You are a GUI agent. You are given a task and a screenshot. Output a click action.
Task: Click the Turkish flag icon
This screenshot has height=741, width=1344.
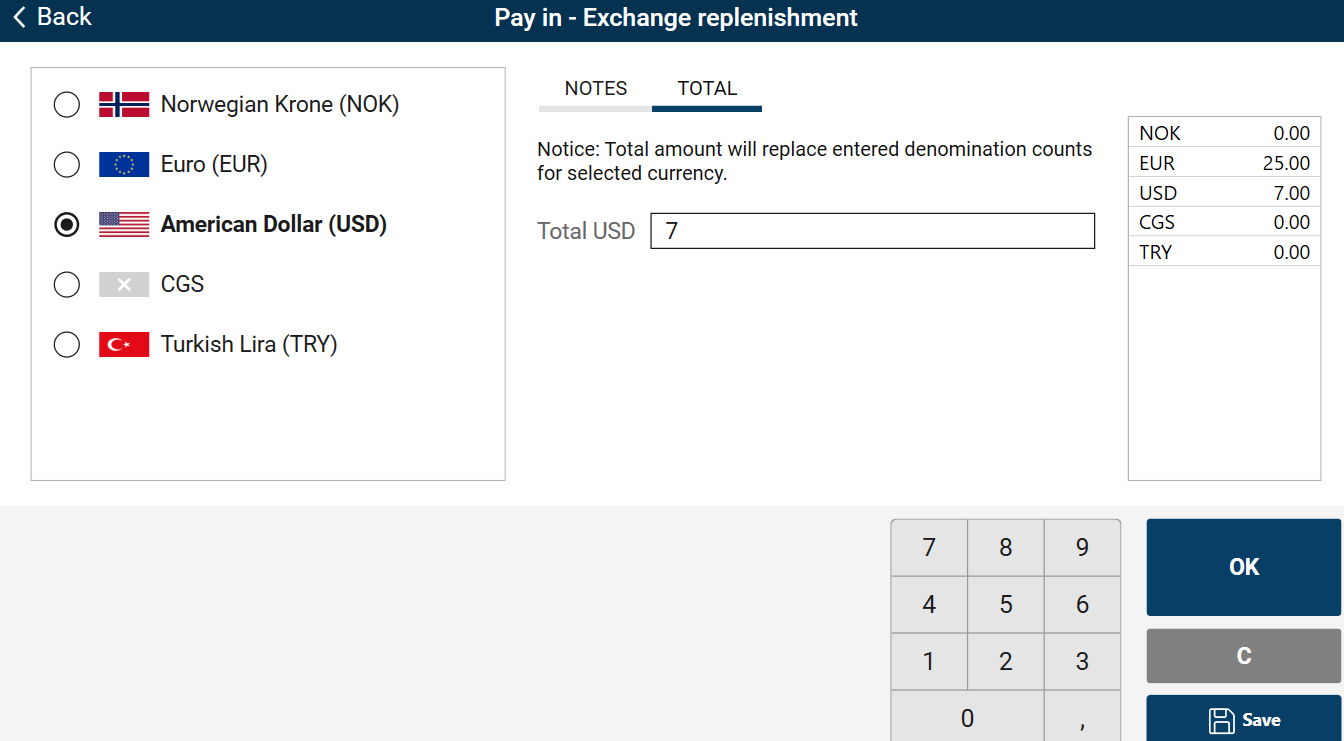tap(124, 345)
